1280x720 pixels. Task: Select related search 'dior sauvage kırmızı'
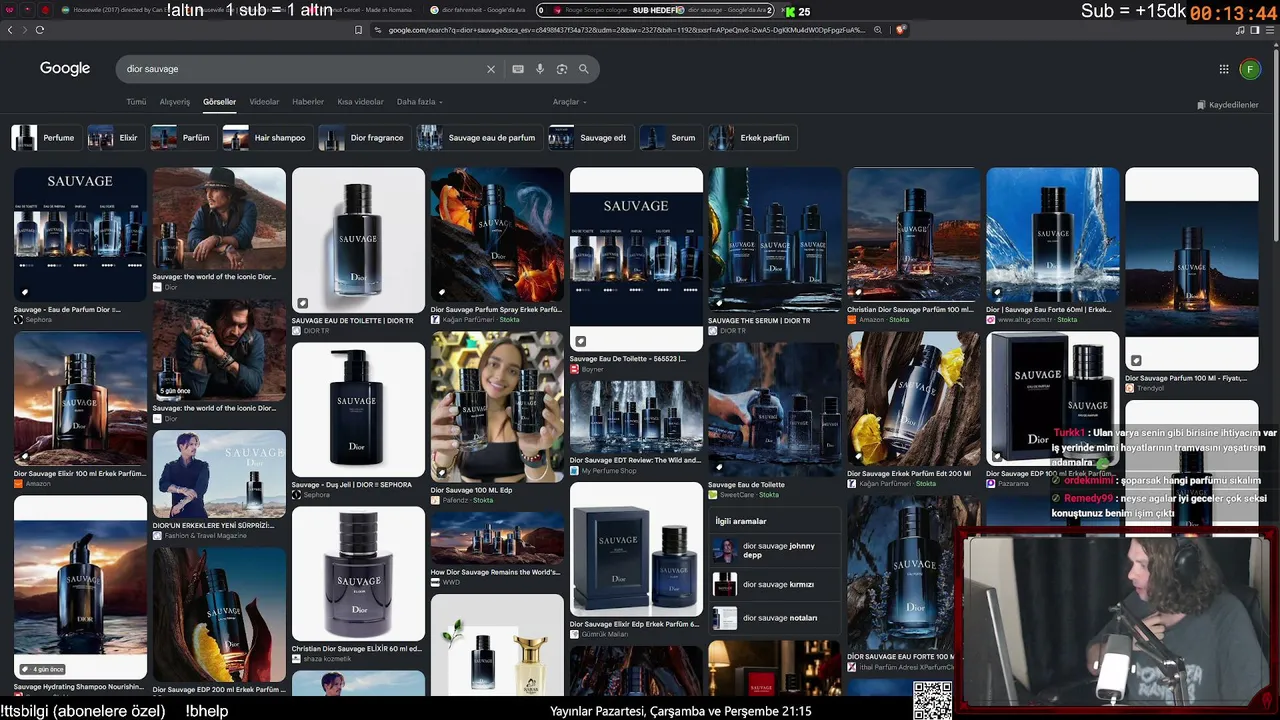coord(775,585)
